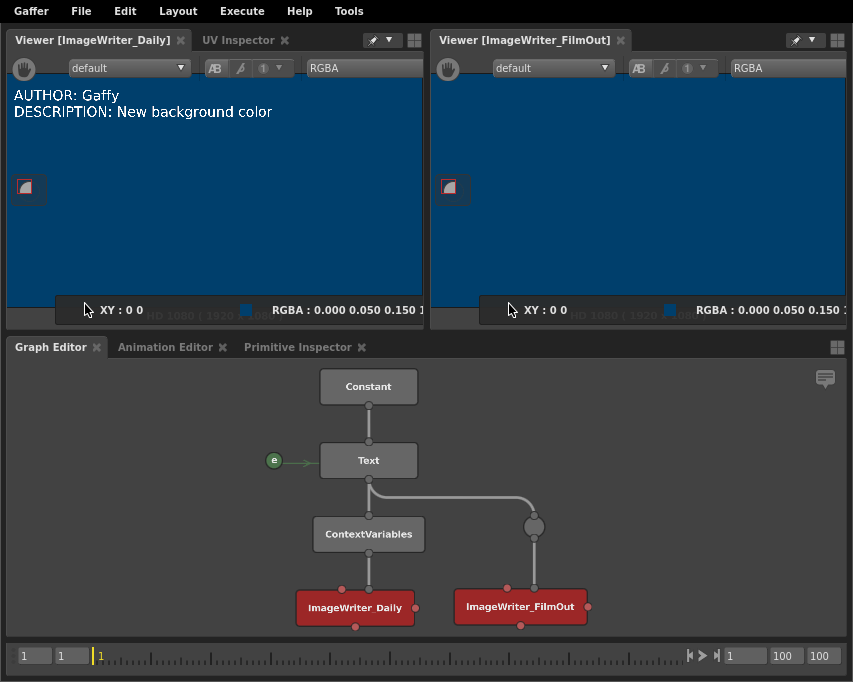Select the region tool icon in Daily viewer
This screenshot has height=682, width=853.
click(x=25, y=187)
